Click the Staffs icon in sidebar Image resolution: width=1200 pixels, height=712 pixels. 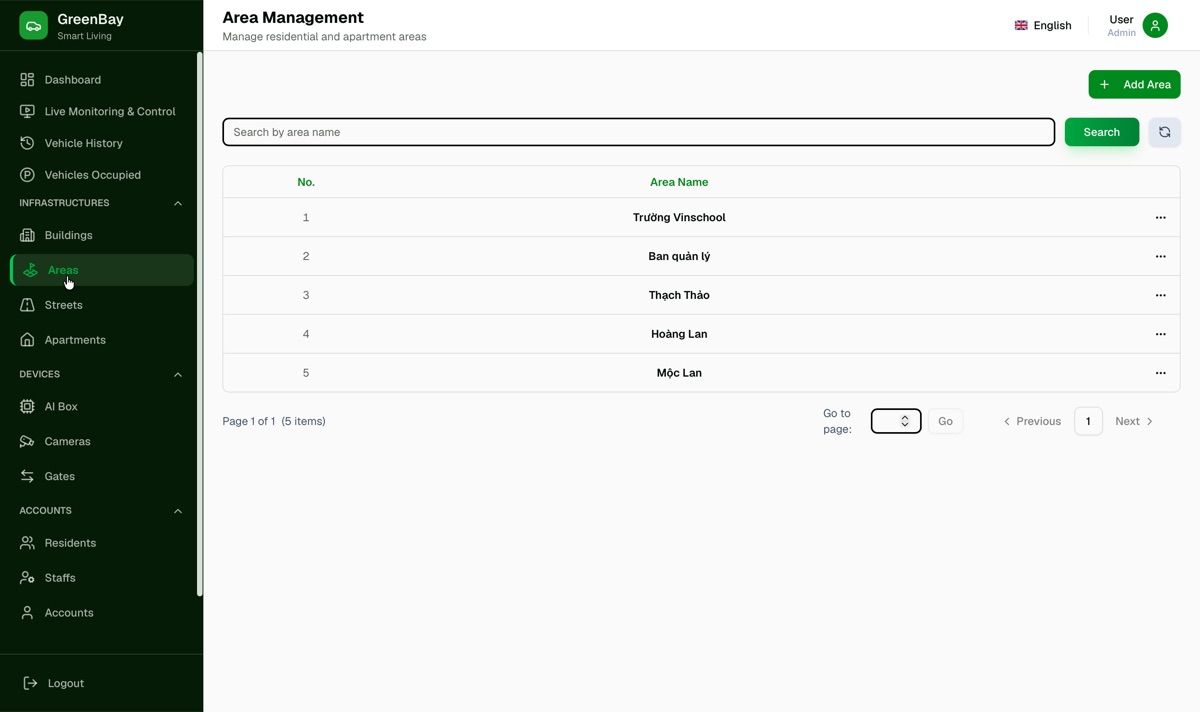coord(27,578)
